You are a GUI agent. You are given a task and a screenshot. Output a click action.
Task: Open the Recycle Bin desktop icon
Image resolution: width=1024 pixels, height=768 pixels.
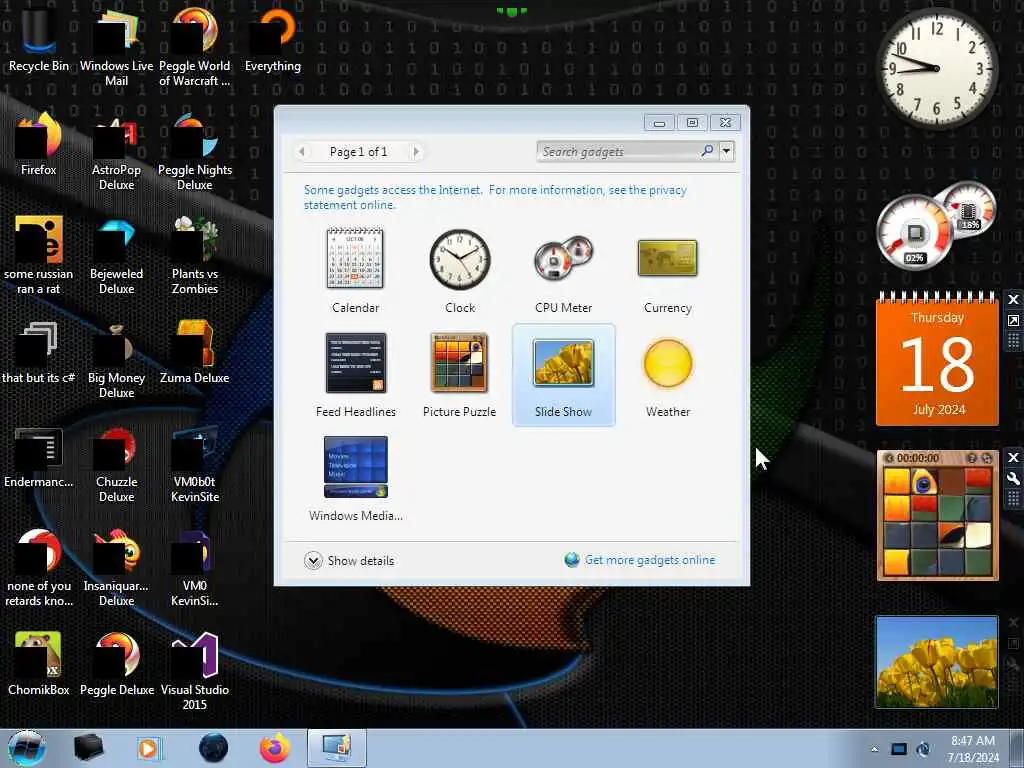click(x=39, y=39)
